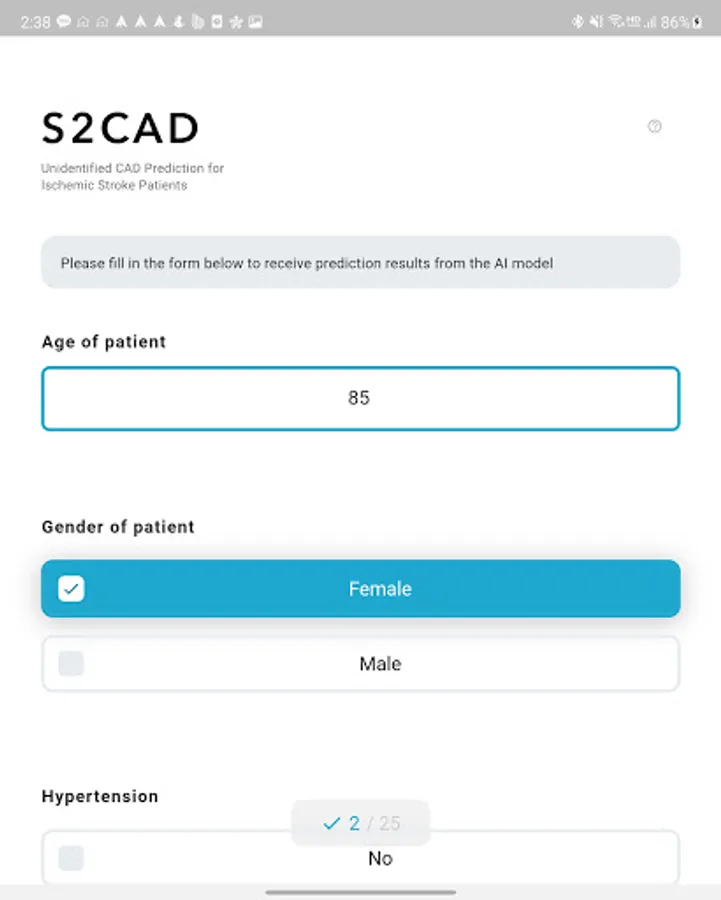Uncheck the Female checkbox
721x900 pixels.
click(x=71, y=589)
